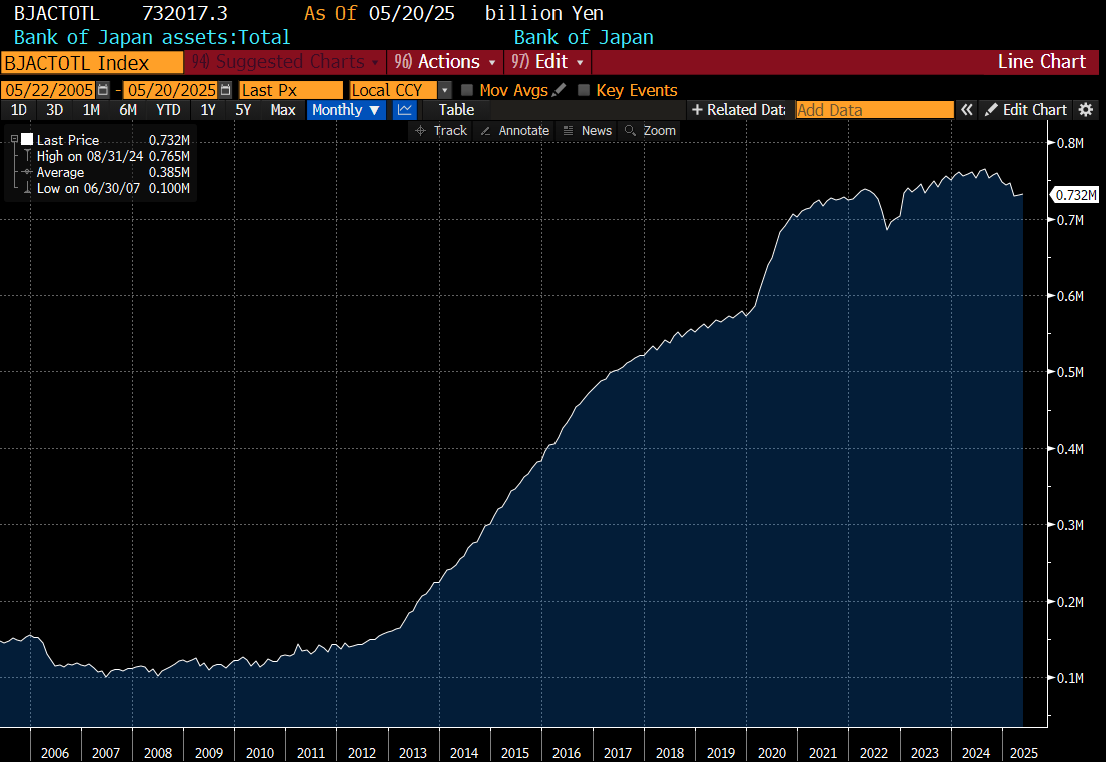Image resolution: width=1106 pixels, height=762 pixels.
Task: Click the 2020 x-axis label
Action: 772,753
